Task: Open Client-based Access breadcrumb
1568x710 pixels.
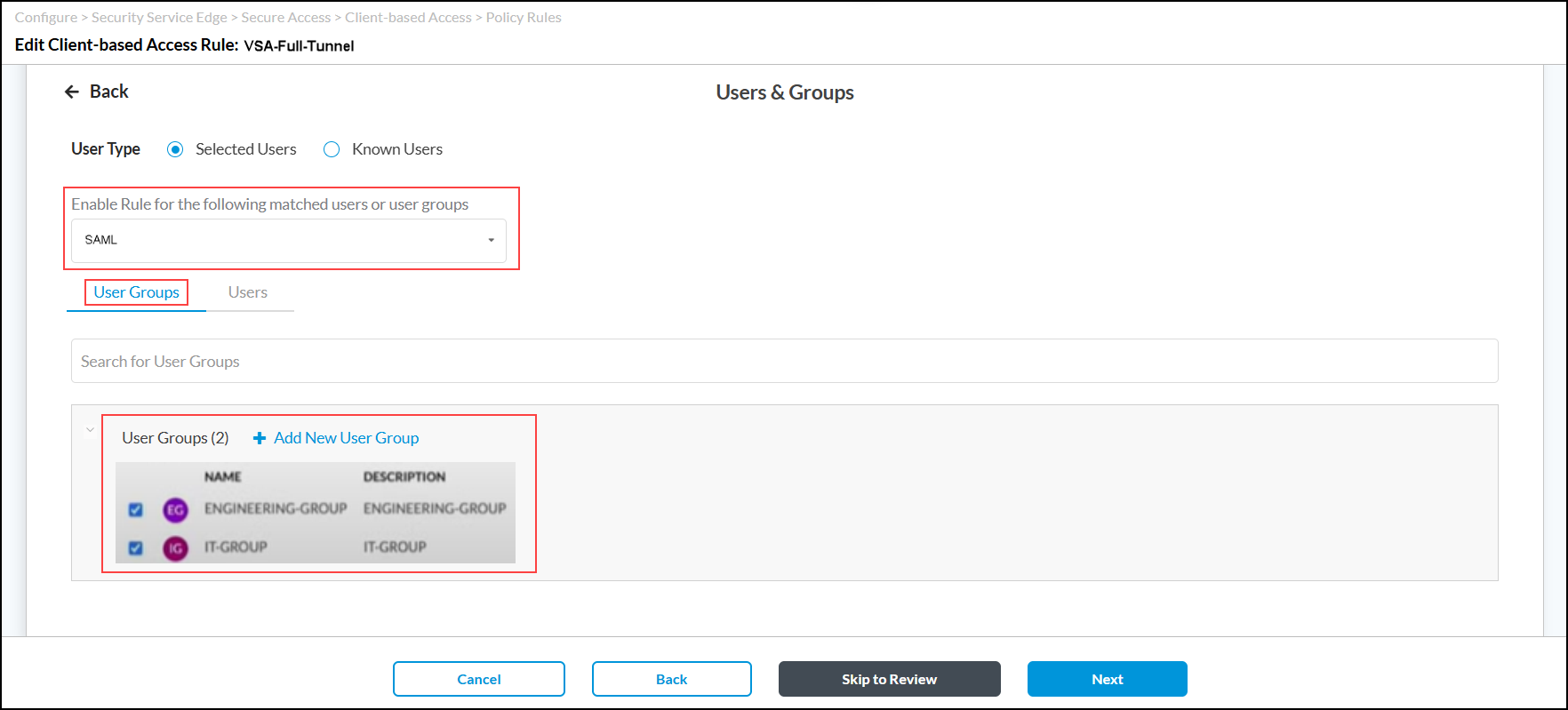Action: click(x=408, y=18)
